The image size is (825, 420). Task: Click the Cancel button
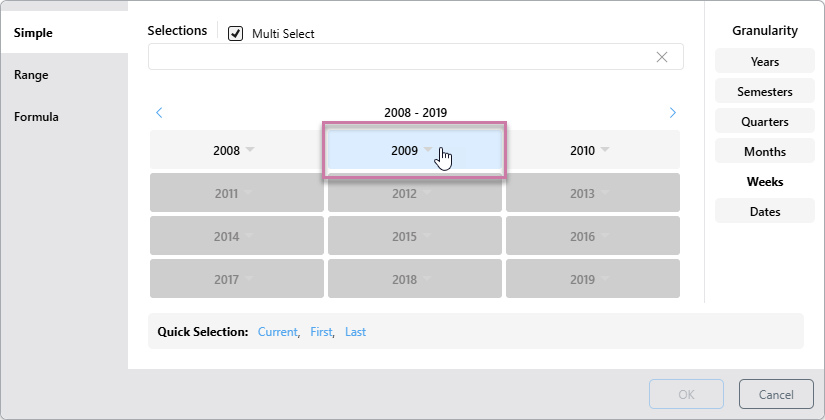pos(775,394)
